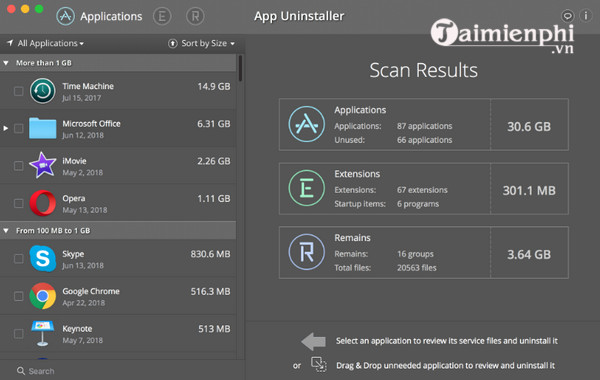Click the 6 programs startup items value
Screen dimensions: 600x380
[418, 204]
